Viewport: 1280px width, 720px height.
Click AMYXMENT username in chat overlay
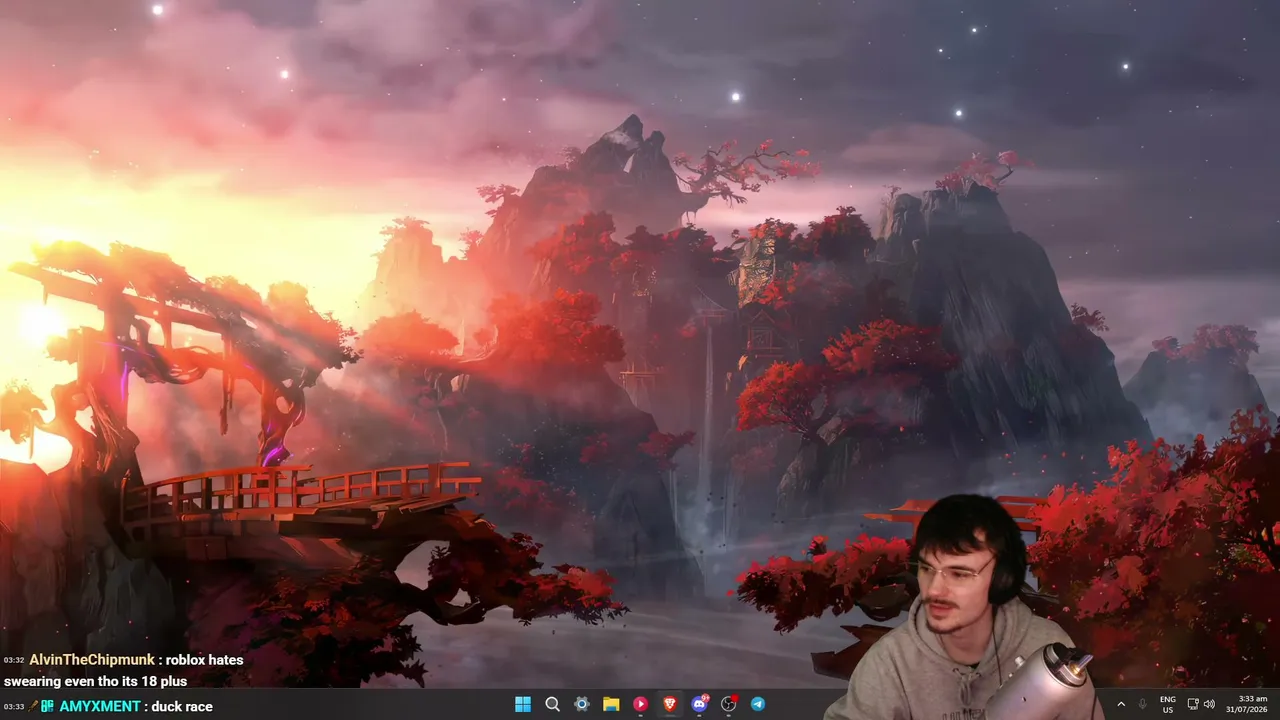click(x=99, y=706)
